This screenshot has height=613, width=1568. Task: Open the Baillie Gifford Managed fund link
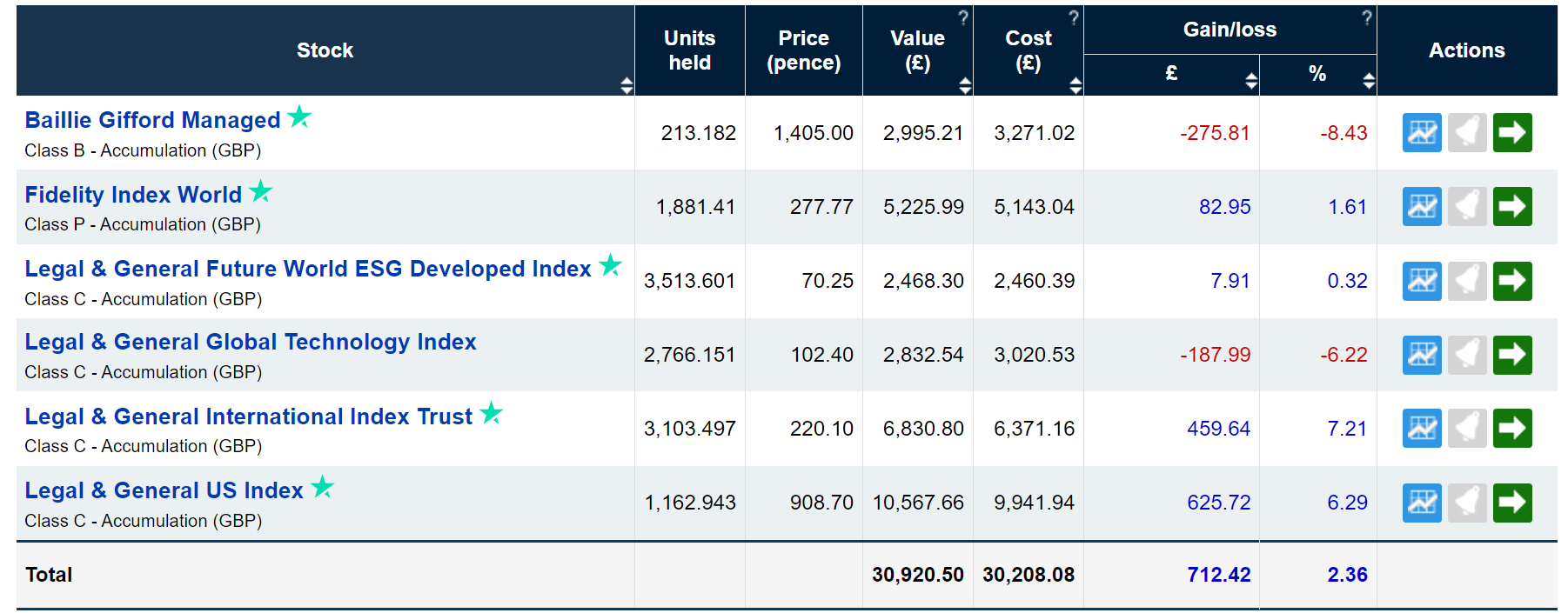point(152,120)
